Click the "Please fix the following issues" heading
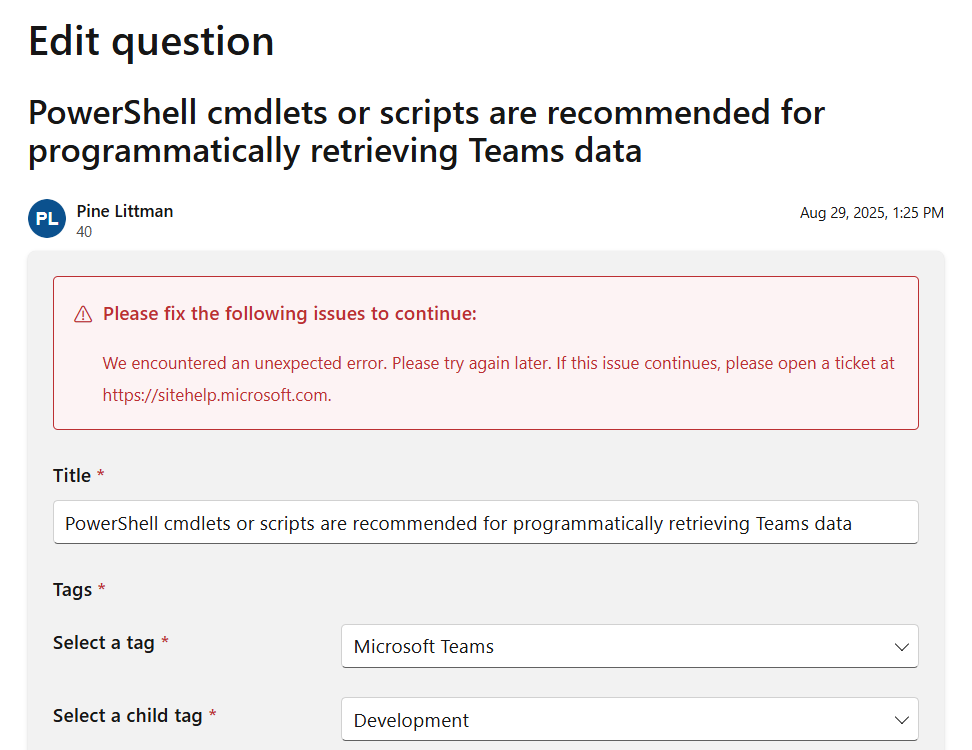Viewport: 972px width, 750px height. coord(290,314)
